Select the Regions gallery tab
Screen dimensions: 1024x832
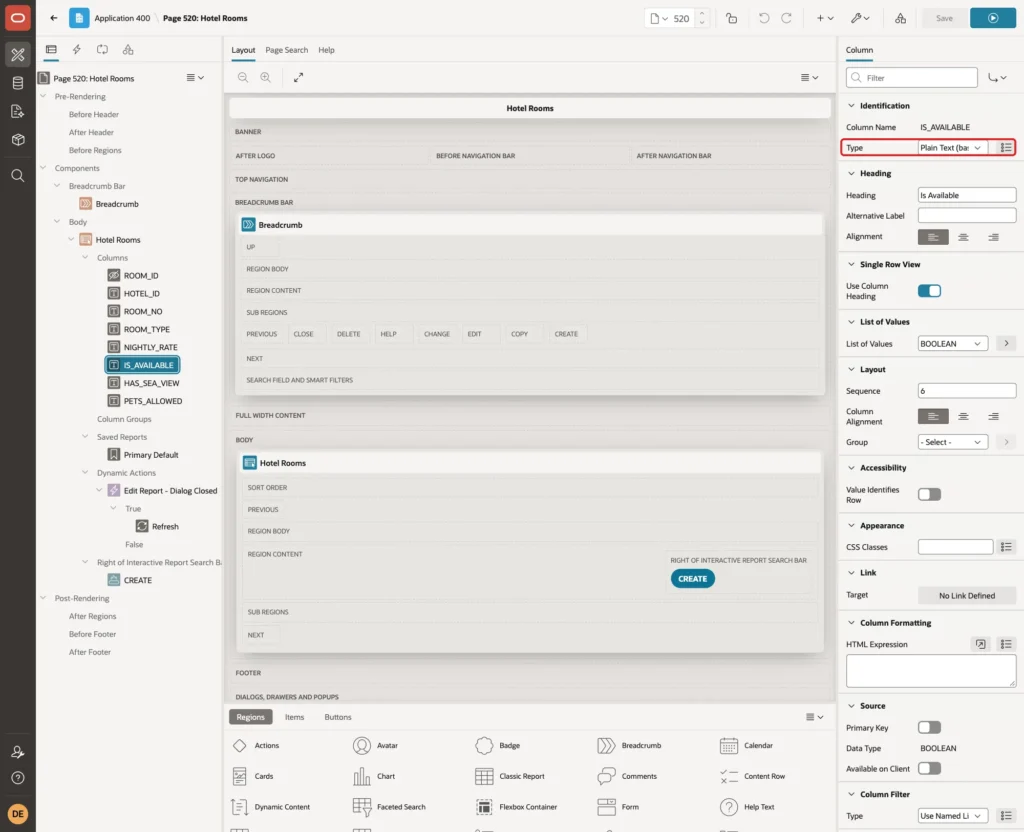point(250,717)
